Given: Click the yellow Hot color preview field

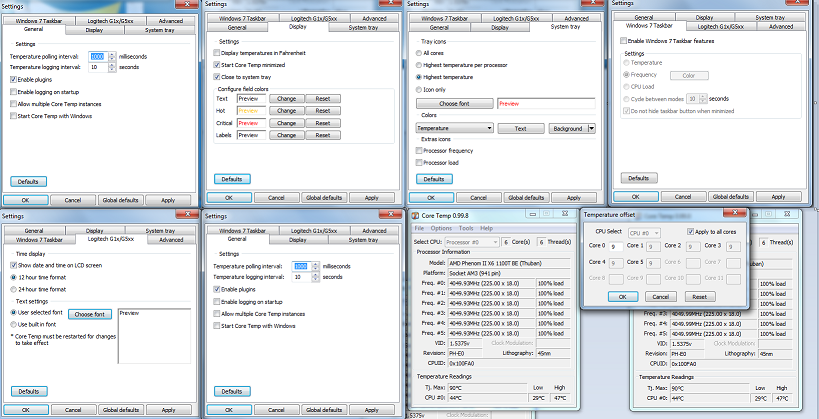Looking at the screenshot, I should (x=251, y=110).
